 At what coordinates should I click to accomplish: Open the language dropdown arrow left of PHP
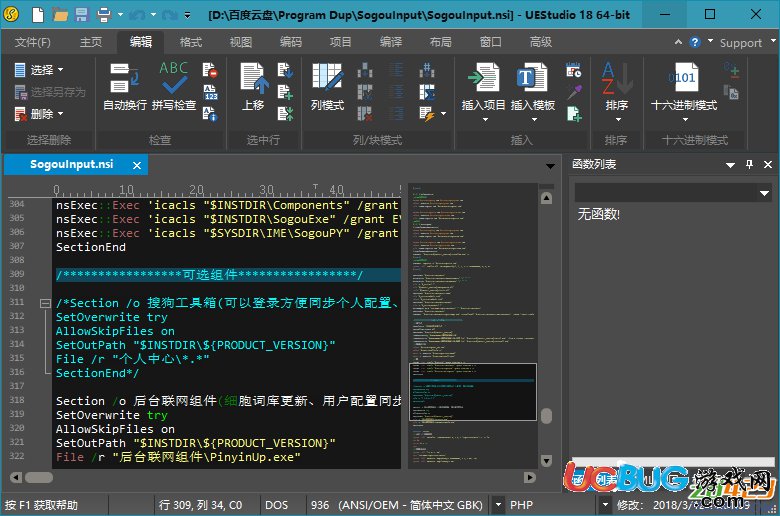click(498, 505)
